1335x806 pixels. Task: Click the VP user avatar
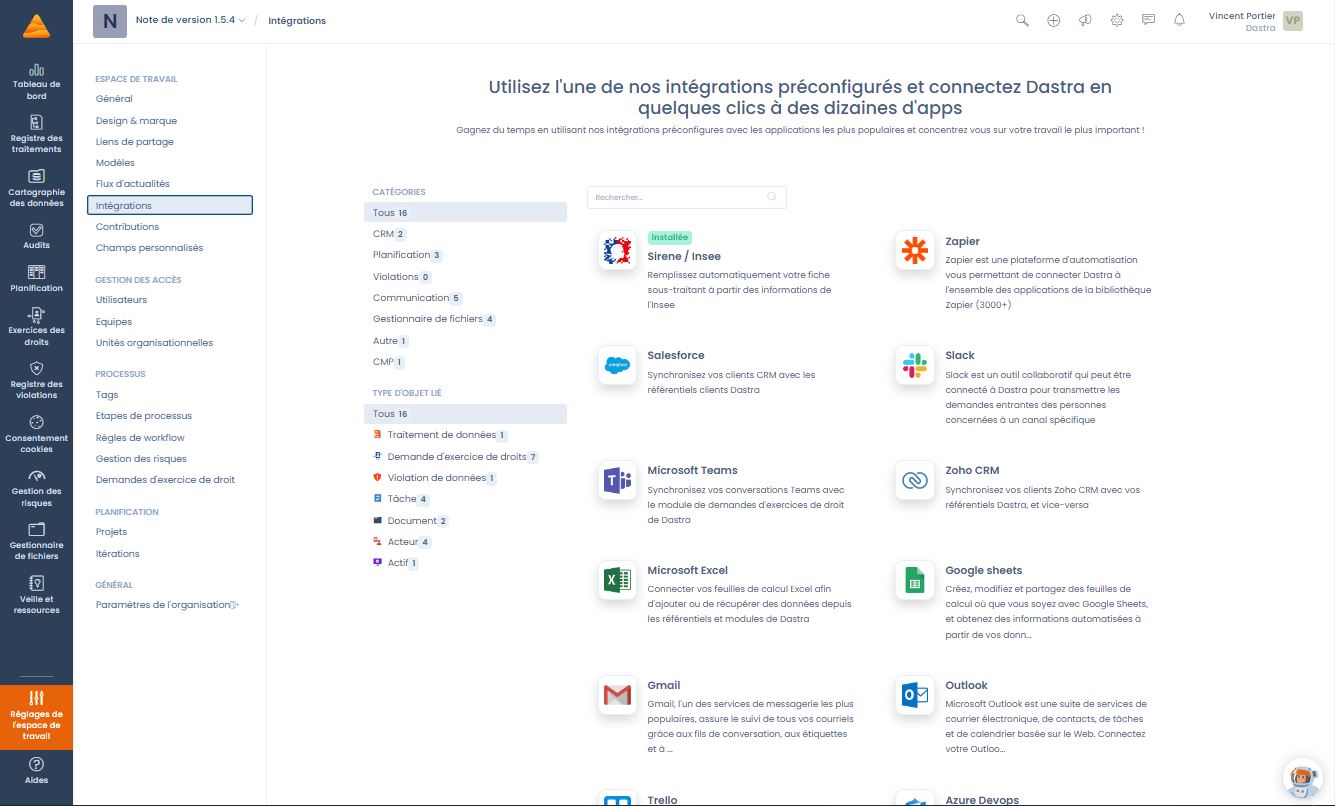(1293, 21)
